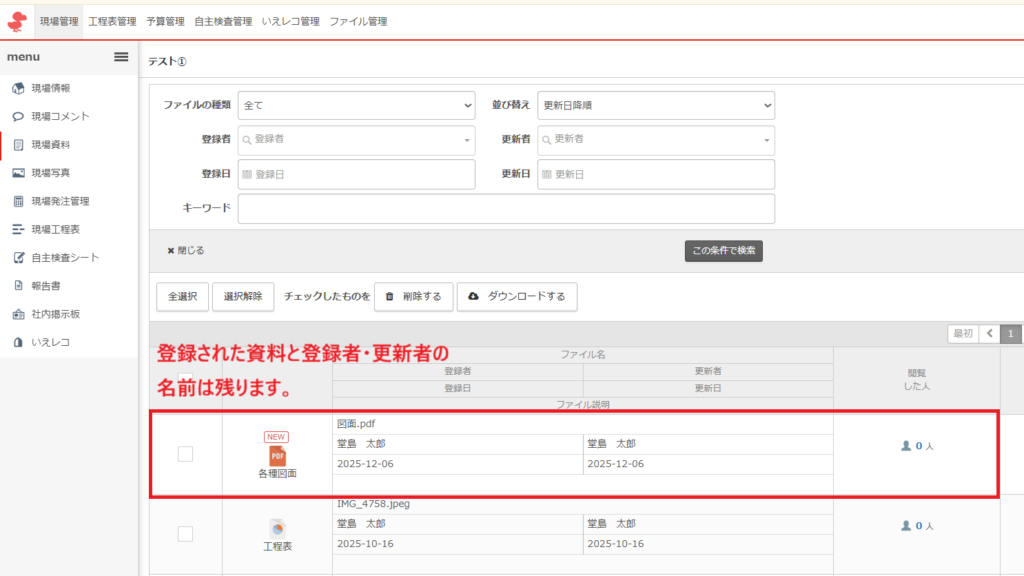Collapse sidebar with hamburger menu icon
This screenshot has height=576, width=1024.
point(121,57)
